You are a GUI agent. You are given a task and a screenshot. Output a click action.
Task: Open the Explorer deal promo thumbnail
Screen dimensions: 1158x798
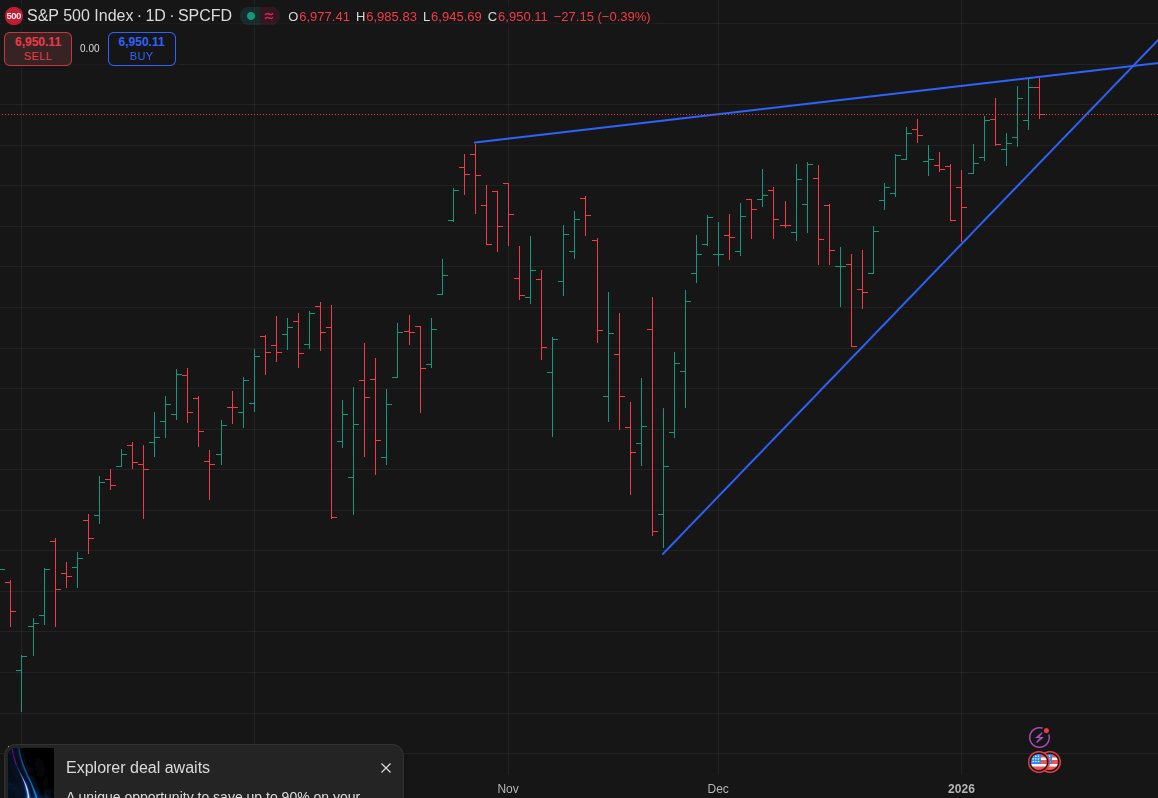[31, 773]
